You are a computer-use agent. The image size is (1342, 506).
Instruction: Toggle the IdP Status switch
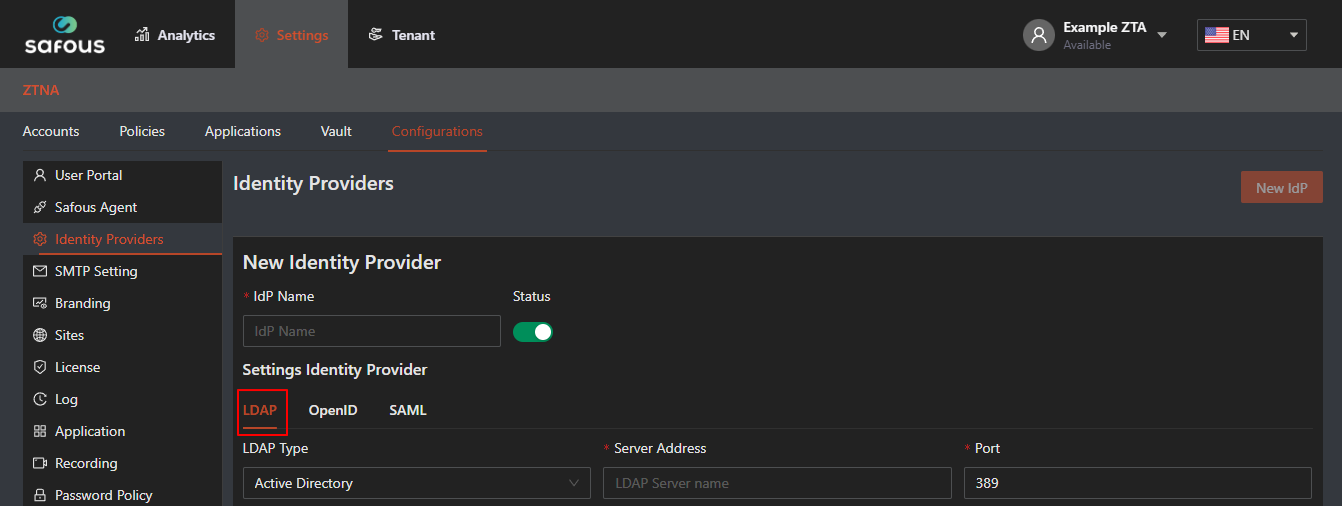coord(533,332)
